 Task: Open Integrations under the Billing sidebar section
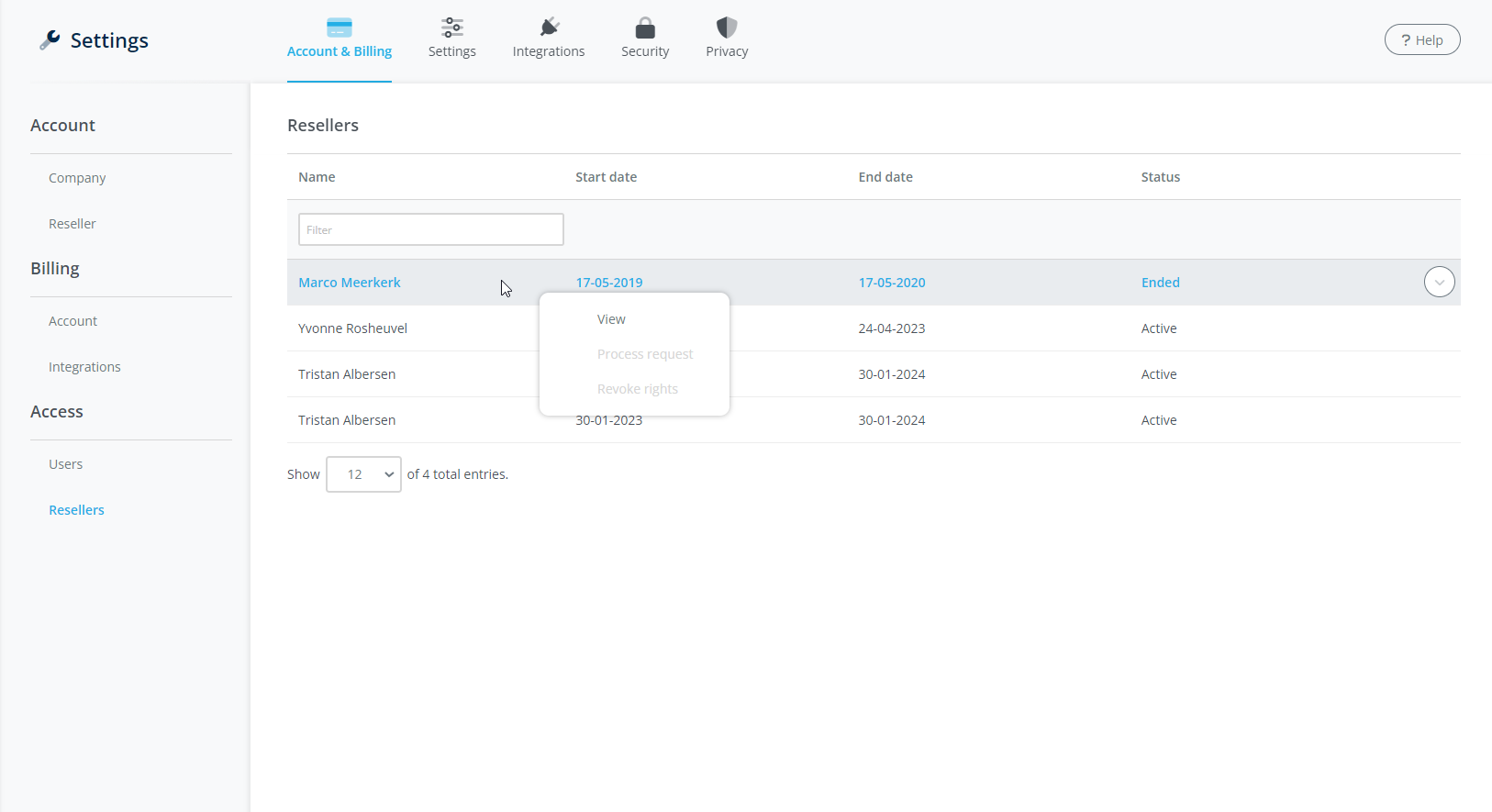click(84, 367)
